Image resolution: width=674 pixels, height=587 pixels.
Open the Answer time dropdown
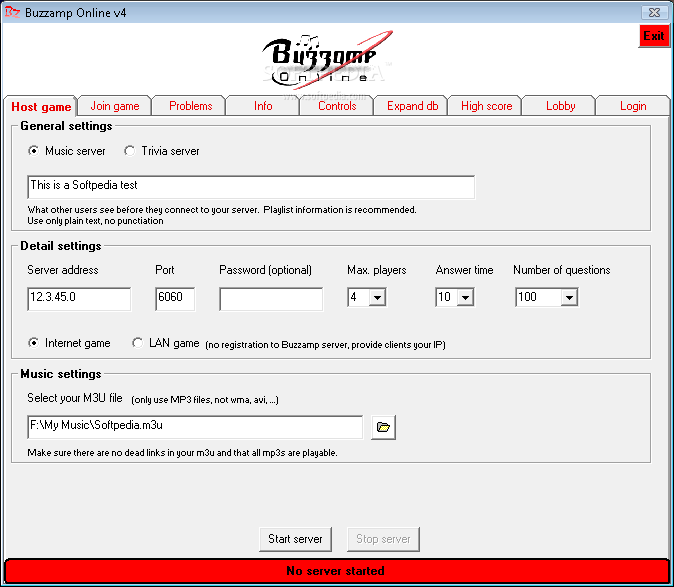[466, 297]
